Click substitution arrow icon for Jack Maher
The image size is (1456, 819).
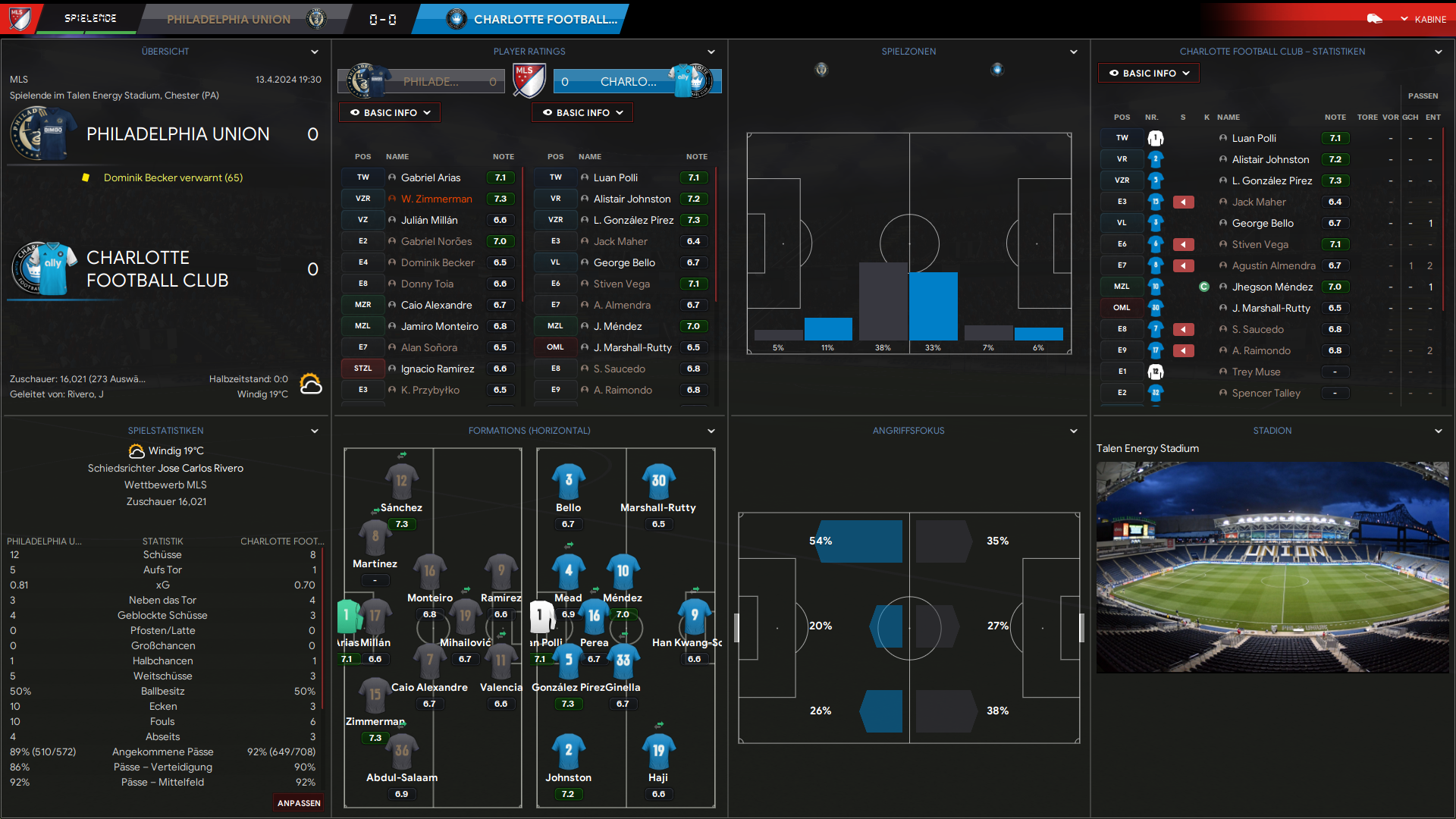tap(1183, 202)
